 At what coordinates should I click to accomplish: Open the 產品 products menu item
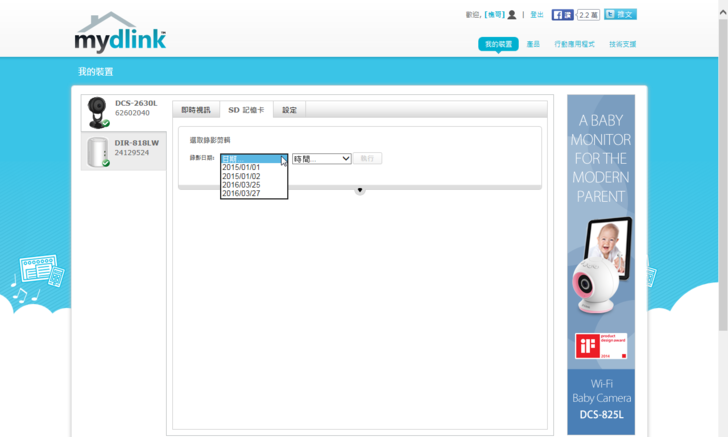(533, 44)
